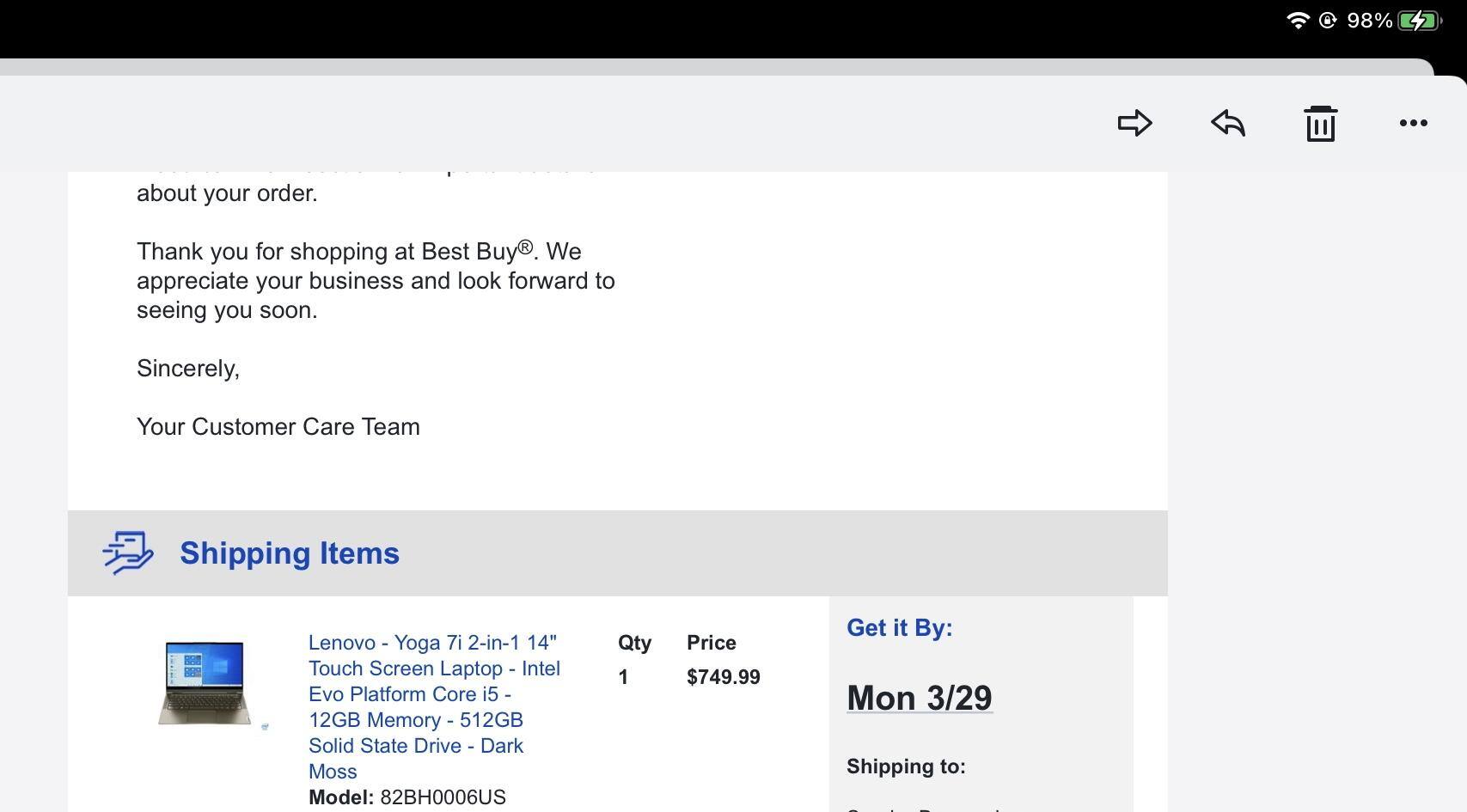The width and height of the screenshot is (1467, 812).
Task: Delete the email with the trash icon
Action: (x=1320, y=124)
